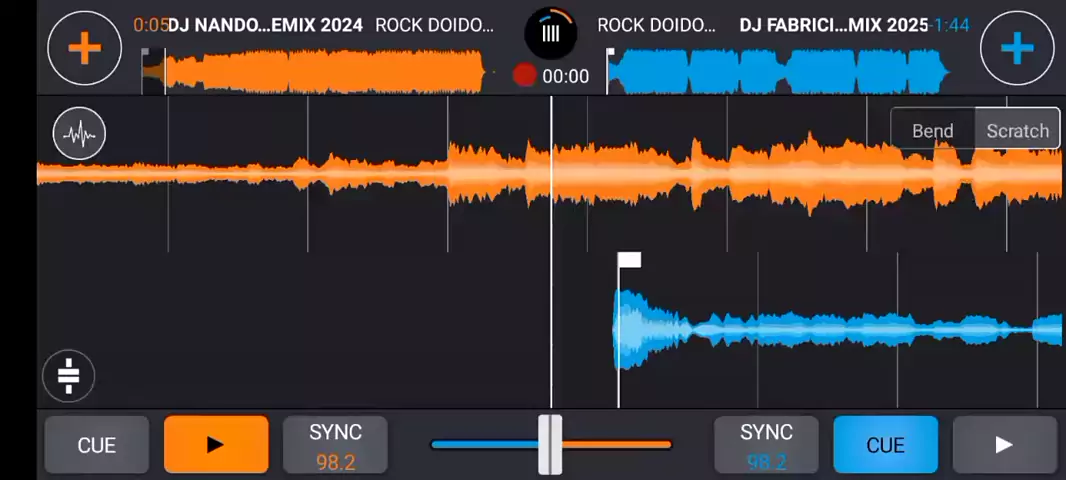Tap the right ROCK DOIDO artist label
Viewport: 1066px width, 480px height.
(657, 26)
